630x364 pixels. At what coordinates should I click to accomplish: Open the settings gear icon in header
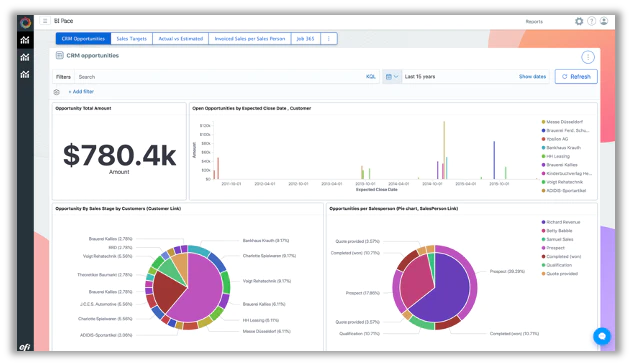pyautogui.click(x=579, y=21)
